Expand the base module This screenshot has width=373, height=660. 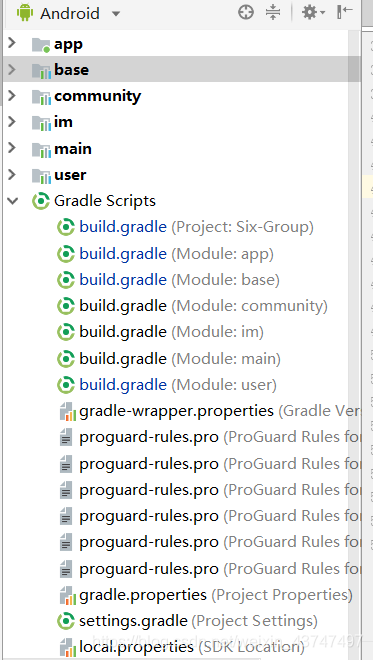pos(12,69)
